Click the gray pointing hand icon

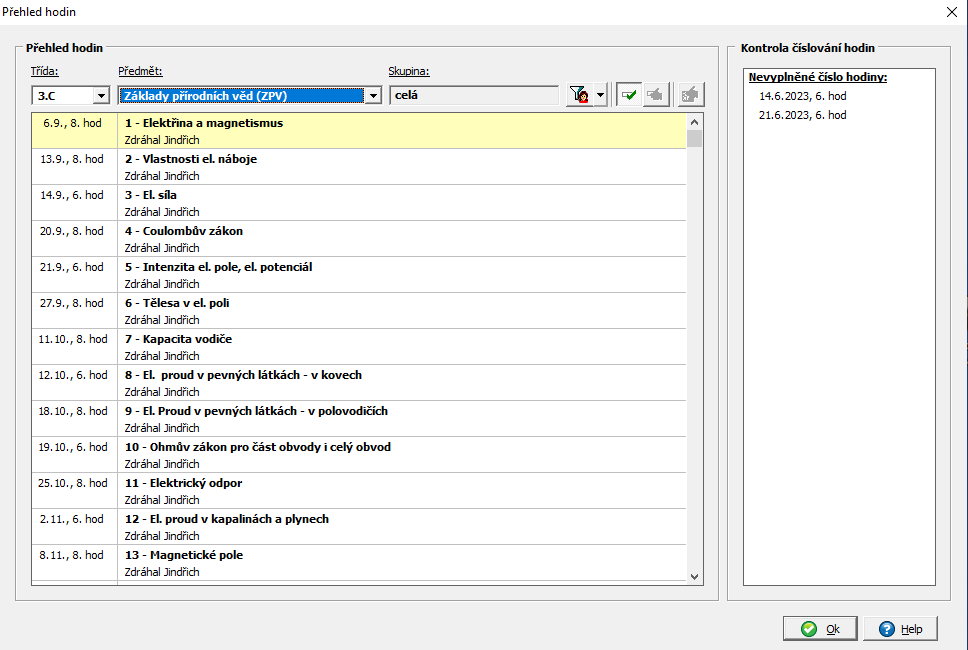654,95
